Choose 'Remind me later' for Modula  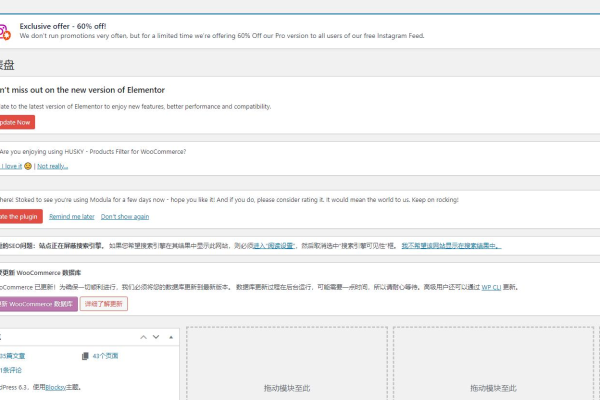tap(72, 216)
